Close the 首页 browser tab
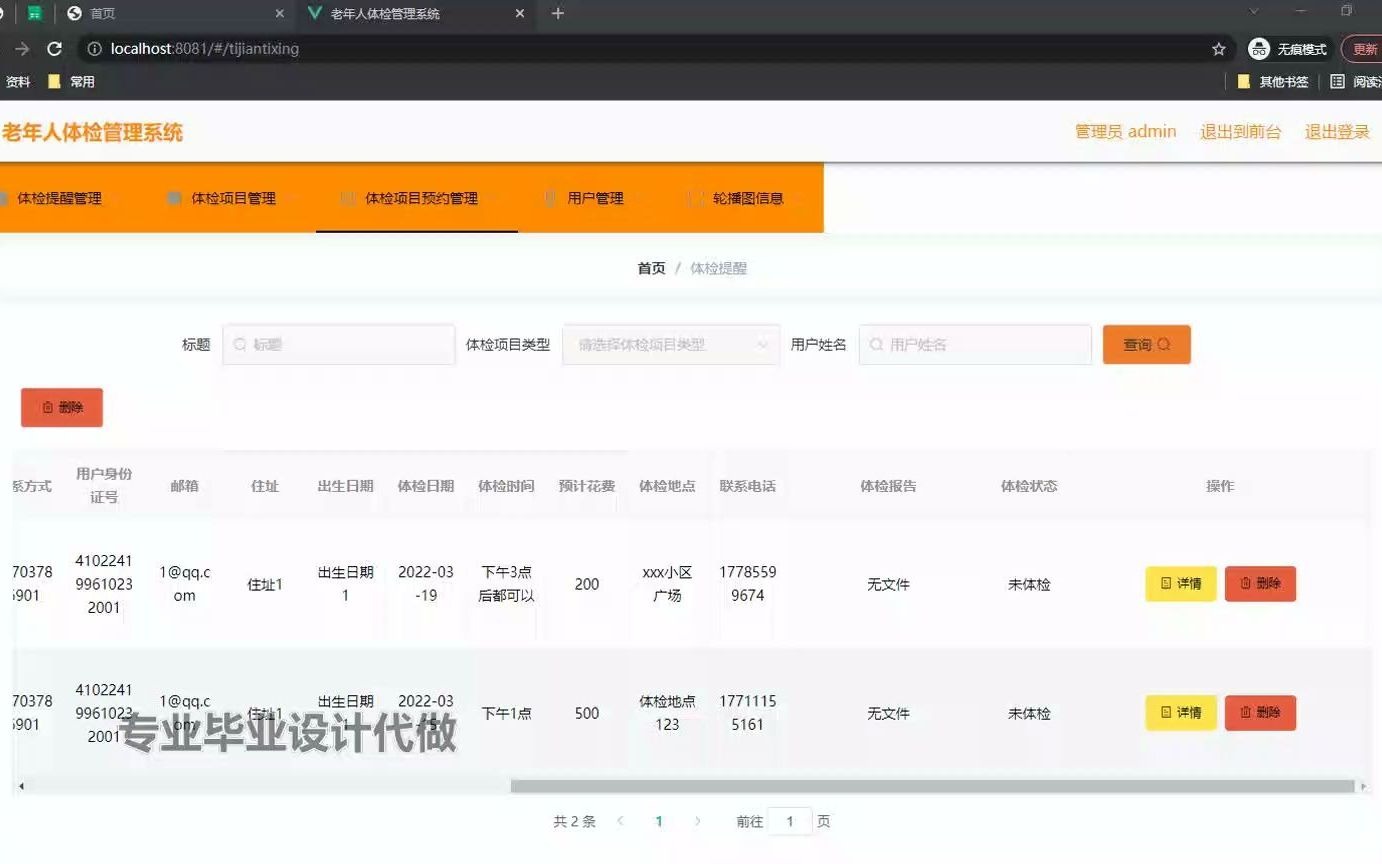 point(279,13)
